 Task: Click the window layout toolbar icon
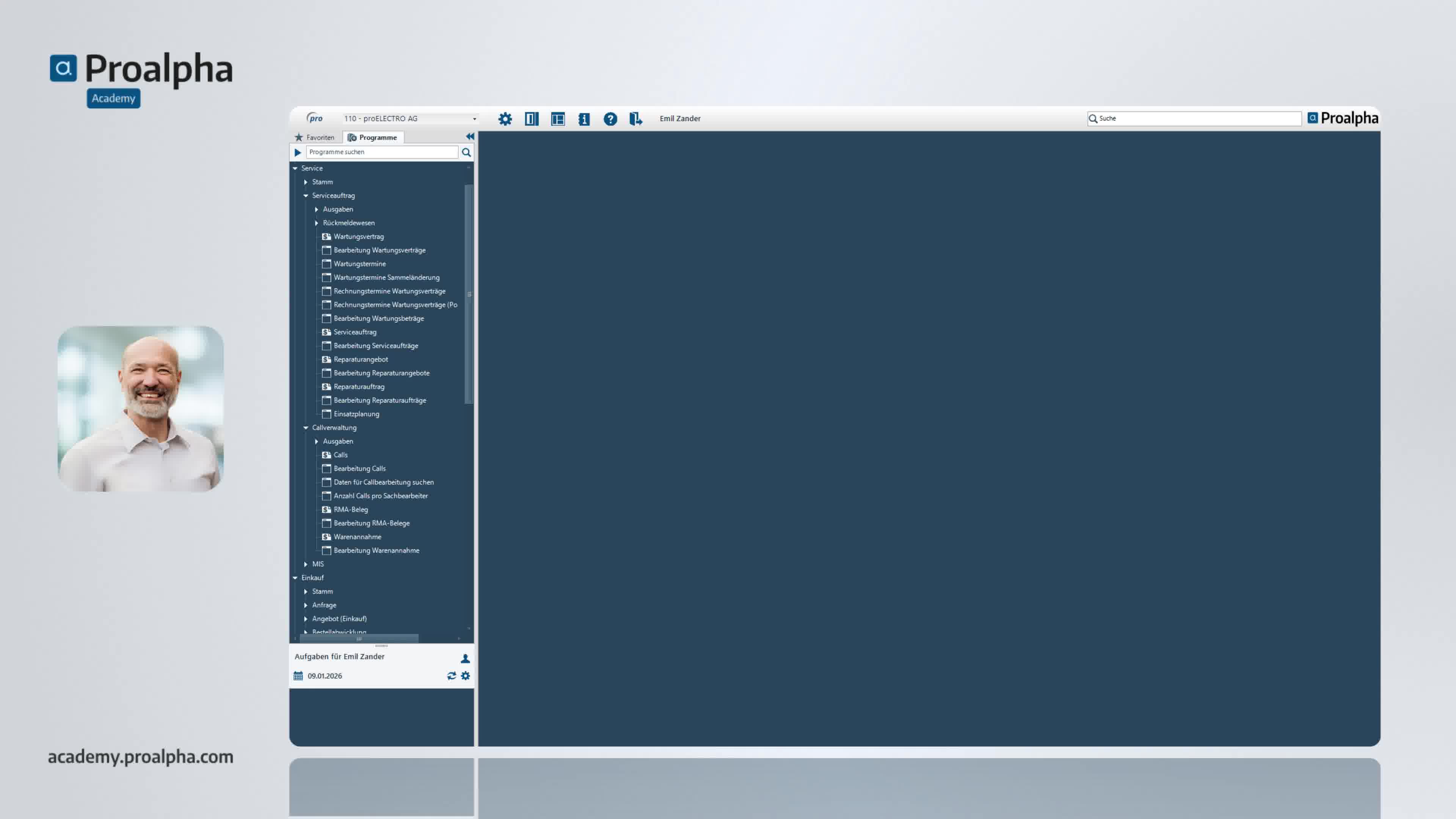[558, 119]
